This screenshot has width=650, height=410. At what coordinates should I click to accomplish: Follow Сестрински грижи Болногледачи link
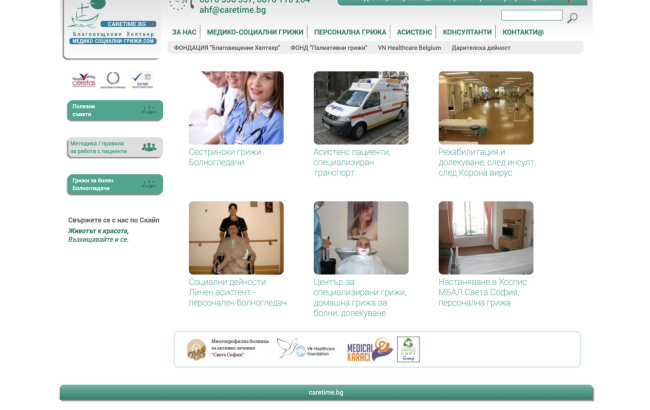[225, 157]
